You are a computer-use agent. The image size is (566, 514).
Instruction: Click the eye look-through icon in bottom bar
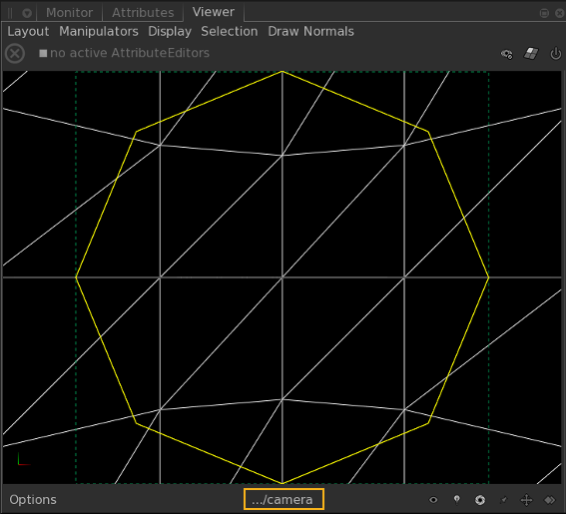tap(433, 500)
